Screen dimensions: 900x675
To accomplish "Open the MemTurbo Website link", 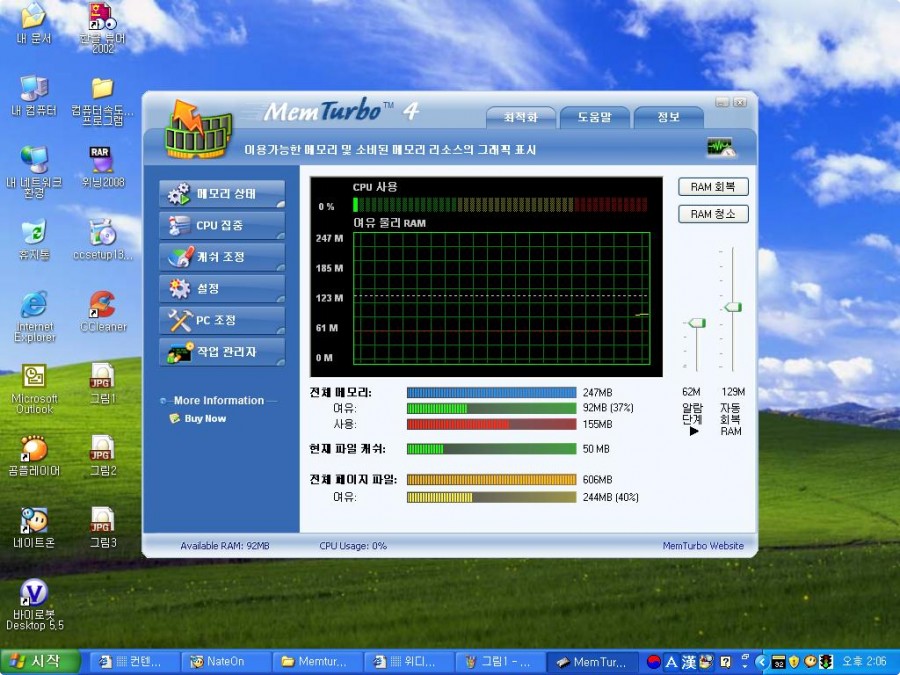I will pyautogui.click(x=703, y=546).
